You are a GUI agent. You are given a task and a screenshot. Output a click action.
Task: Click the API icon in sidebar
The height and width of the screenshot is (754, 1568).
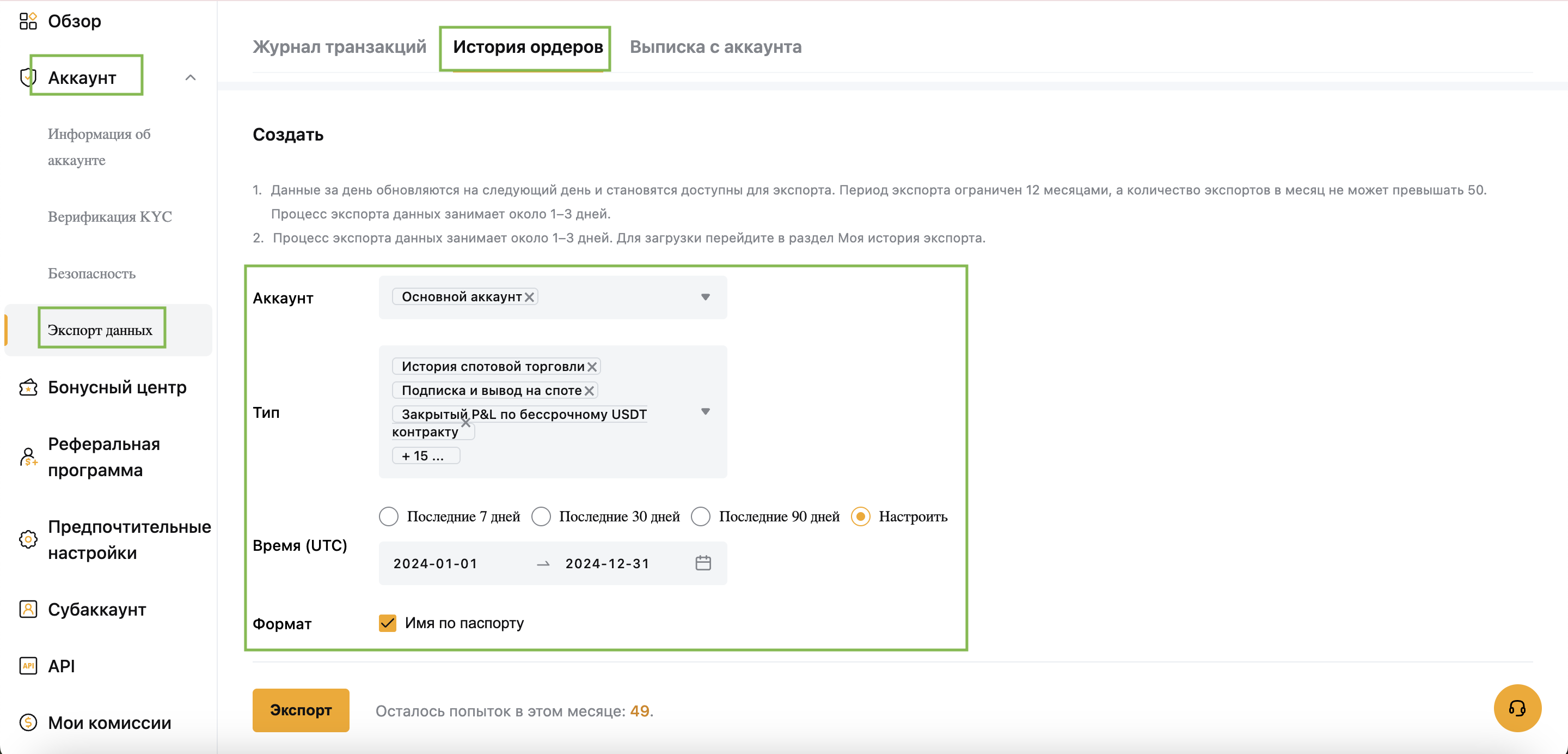(x=28, y=666)
